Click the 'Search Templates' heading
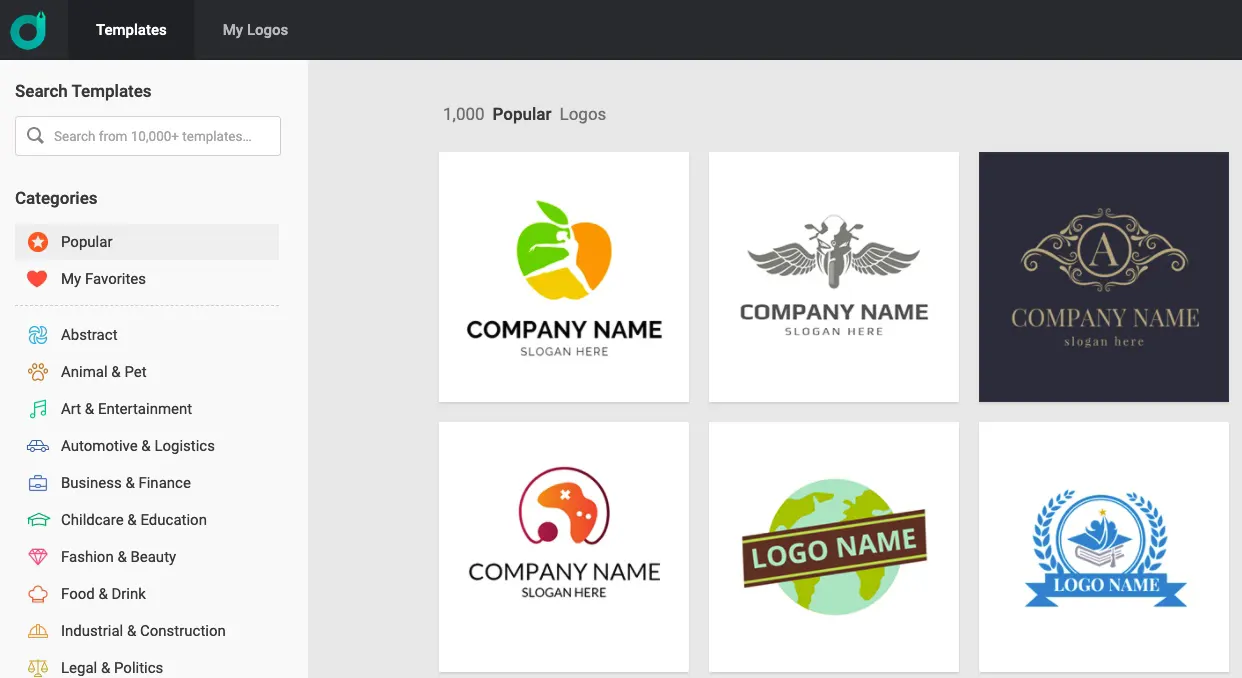The height and width of the screenshot is (678, 1242). [83, 91]
